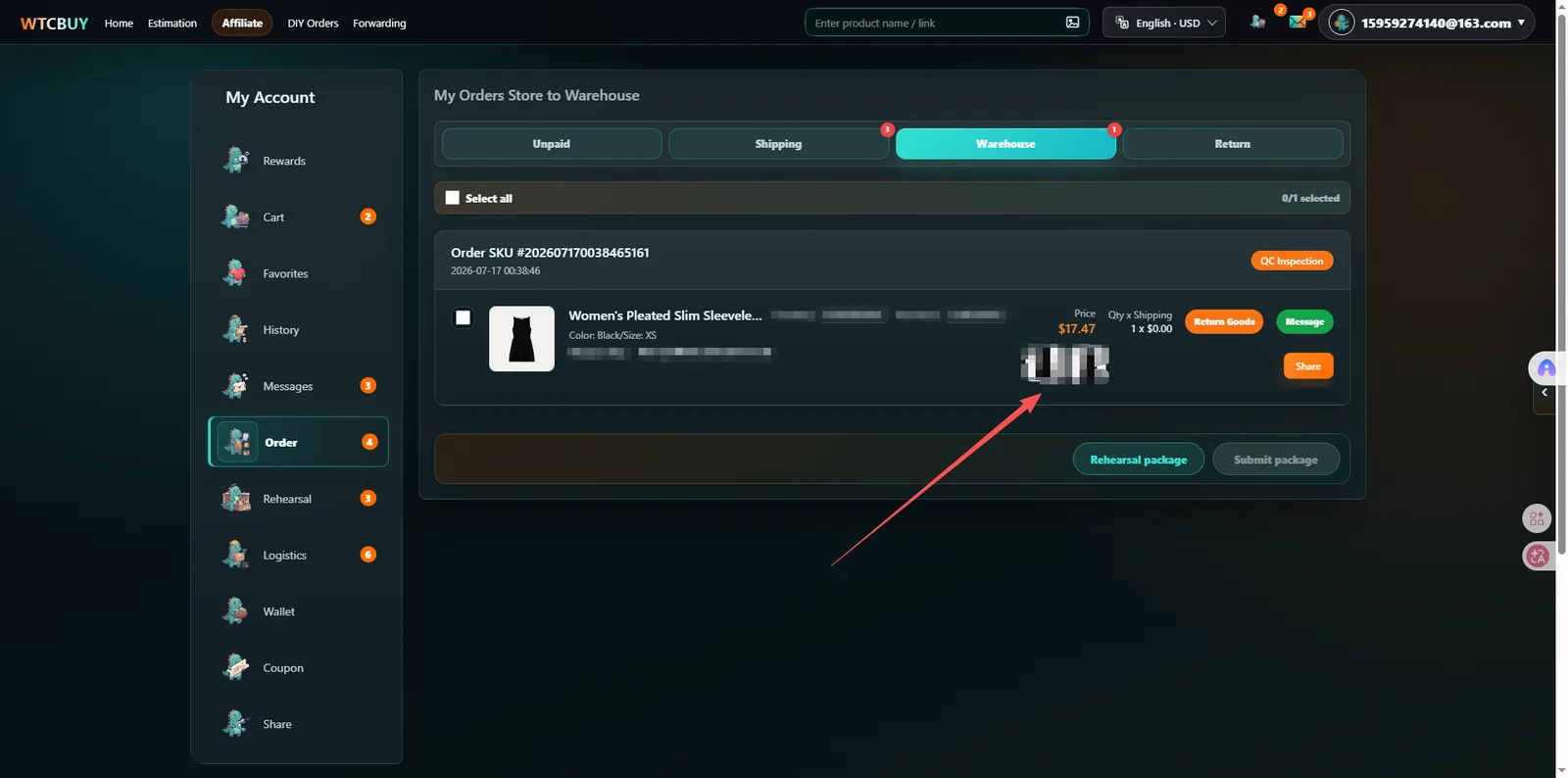Open the History sidebar entry

pos(298,329)
